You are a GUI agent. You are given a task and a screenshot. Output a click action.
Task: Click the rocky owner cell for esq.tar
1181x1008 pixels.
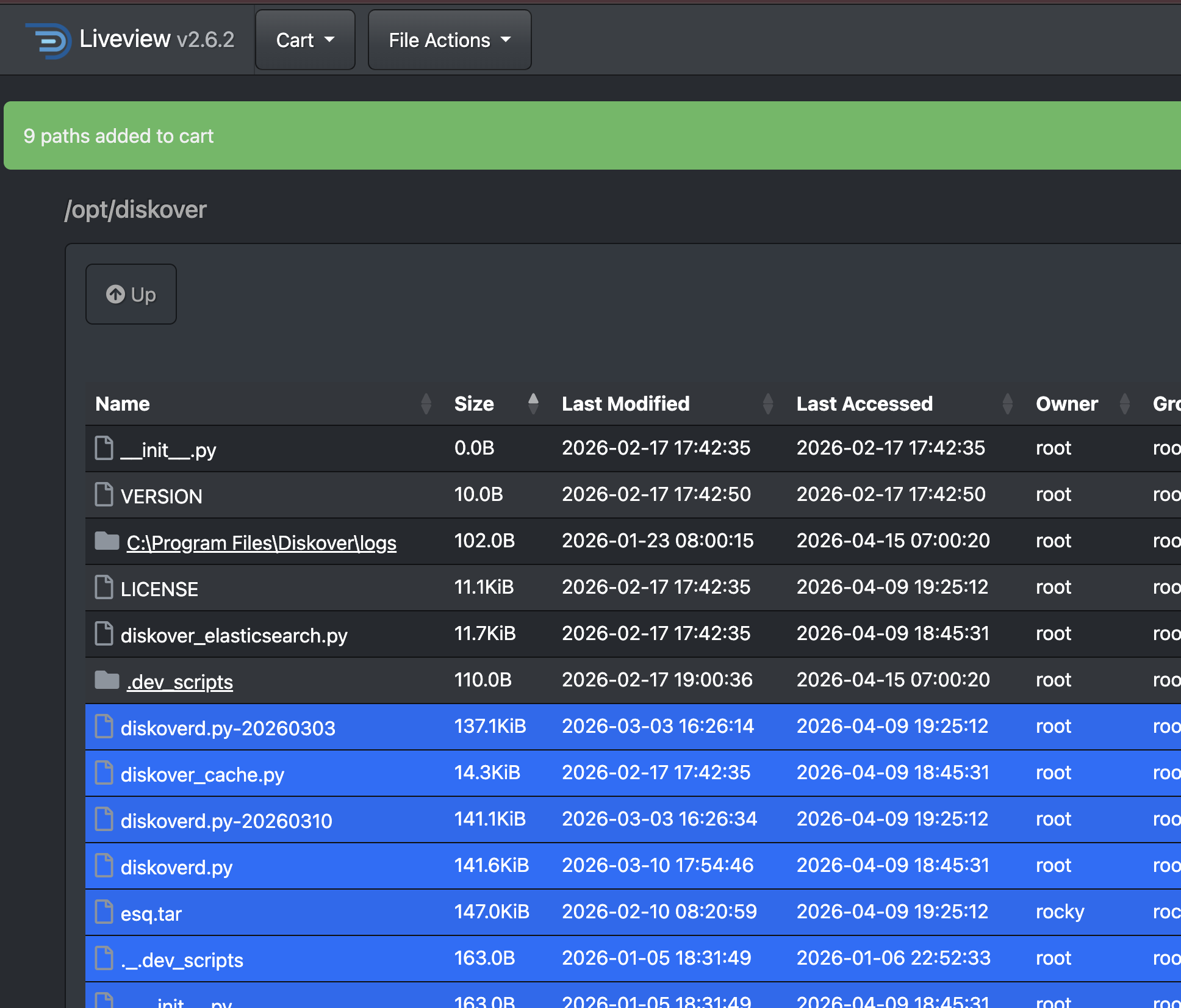pyautogui.click(x=1060, y=912)
